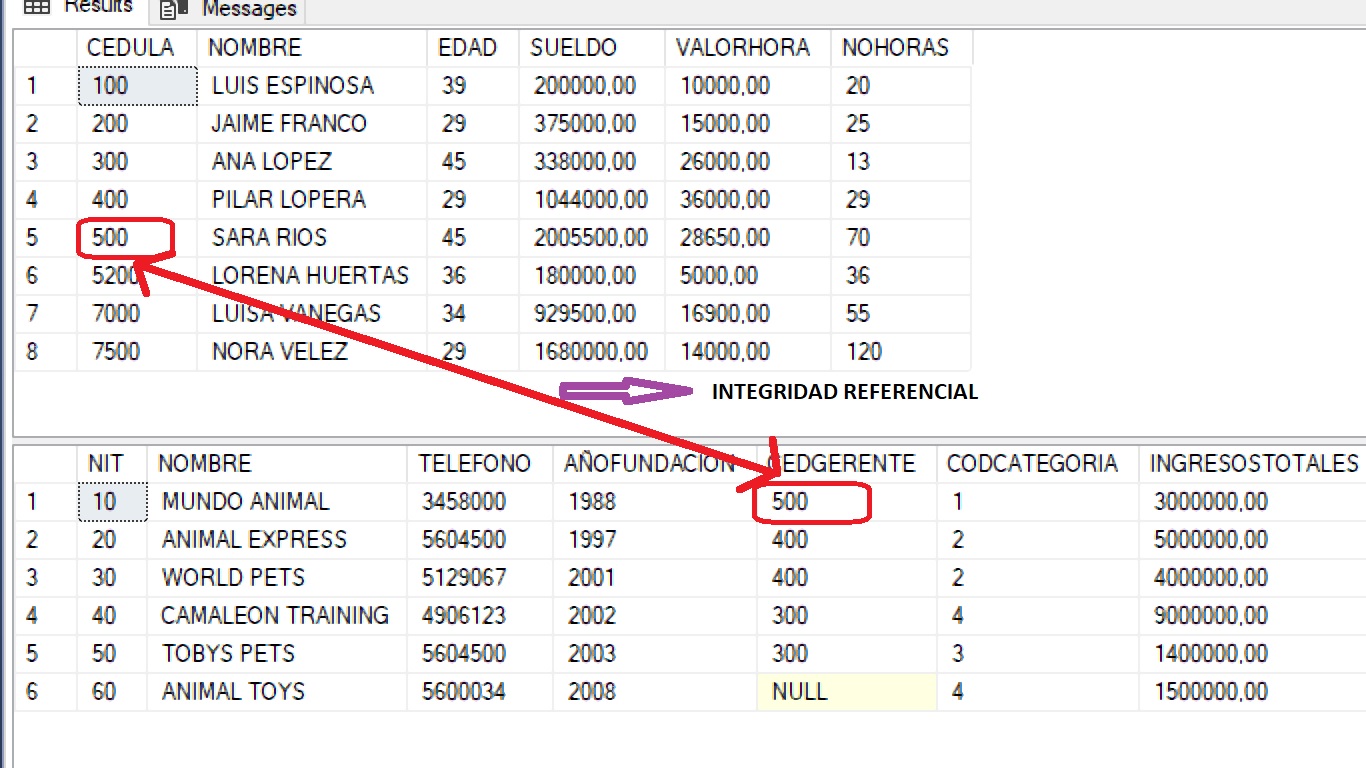1366x768 pixels.
Task: Select the valorhora 28650,00 cell
Action: tap(748, 238)
